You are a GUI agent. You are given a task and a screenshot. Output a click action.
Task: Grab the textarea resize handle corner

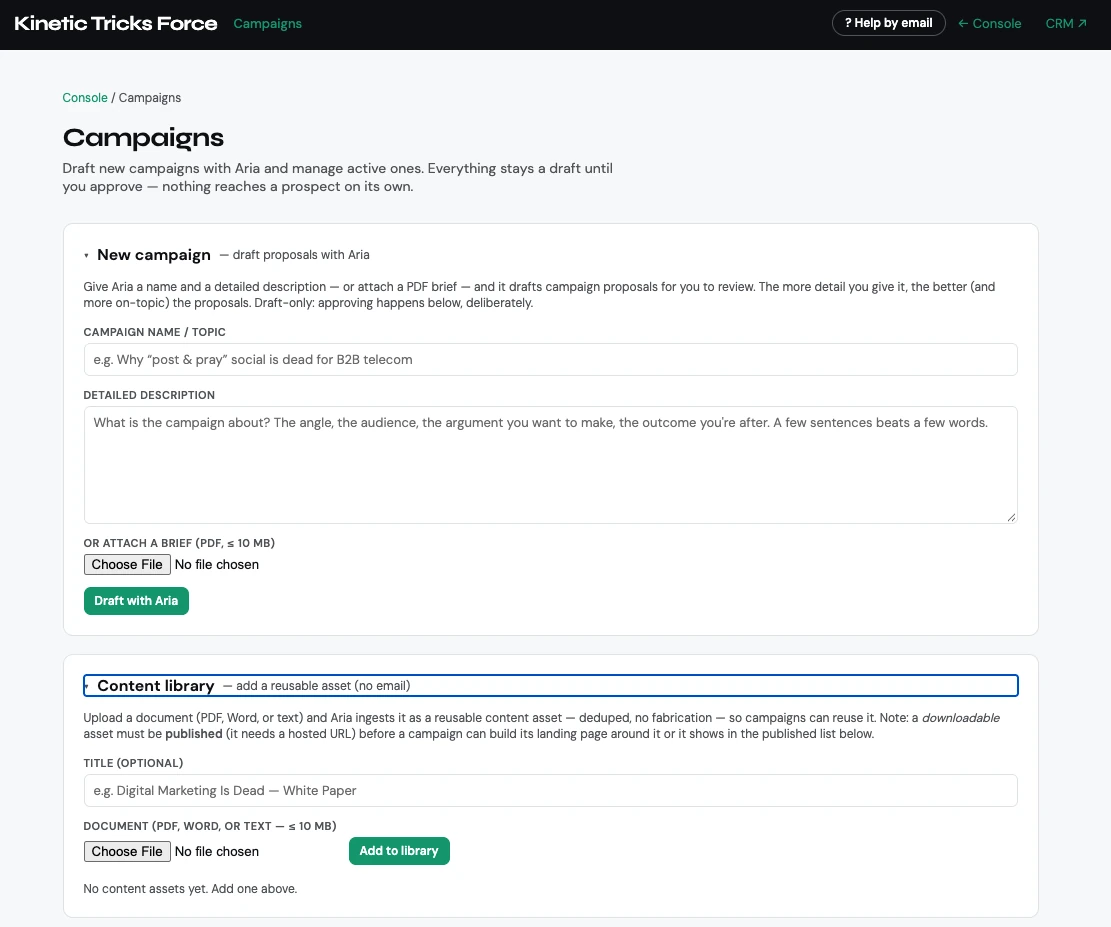point(1011,517)
